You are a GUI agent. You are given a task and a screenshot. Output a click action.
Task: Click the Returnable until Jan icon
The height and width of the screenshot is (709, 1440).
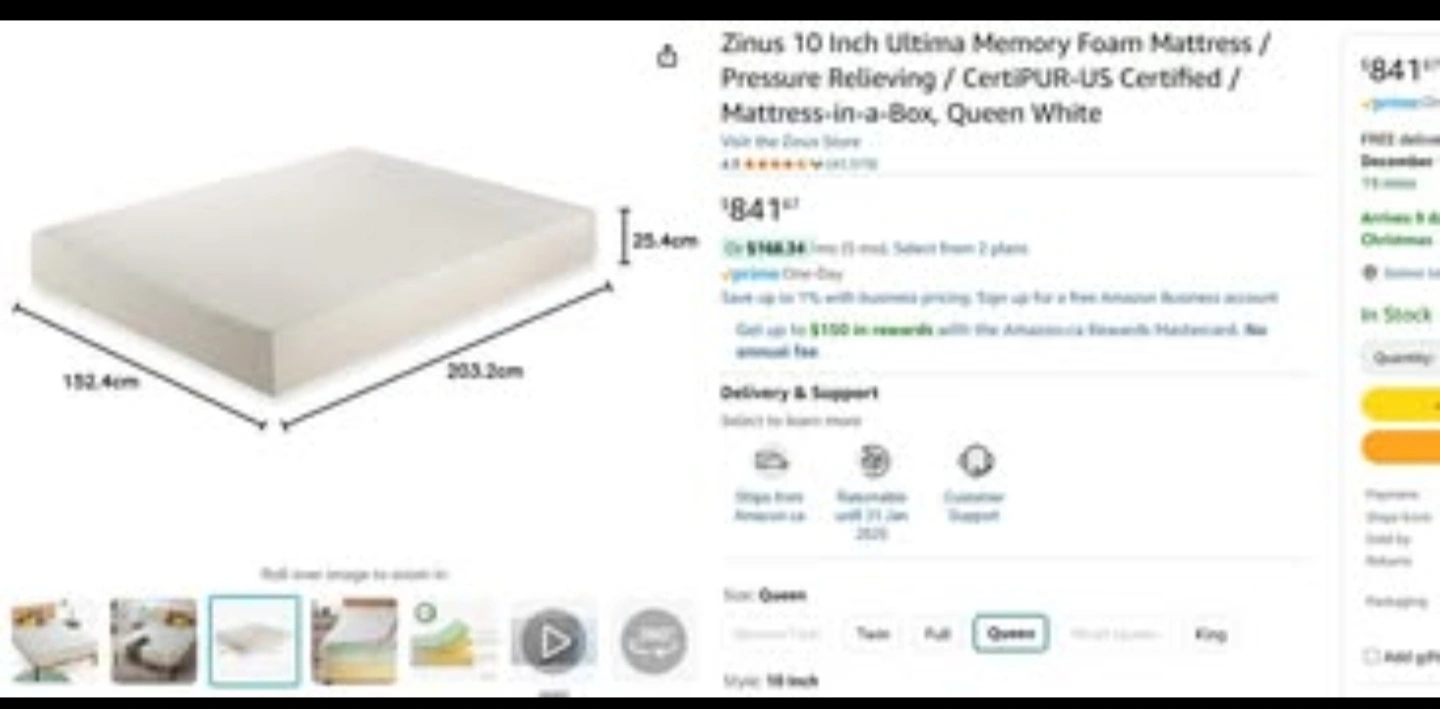coord(873,461)
